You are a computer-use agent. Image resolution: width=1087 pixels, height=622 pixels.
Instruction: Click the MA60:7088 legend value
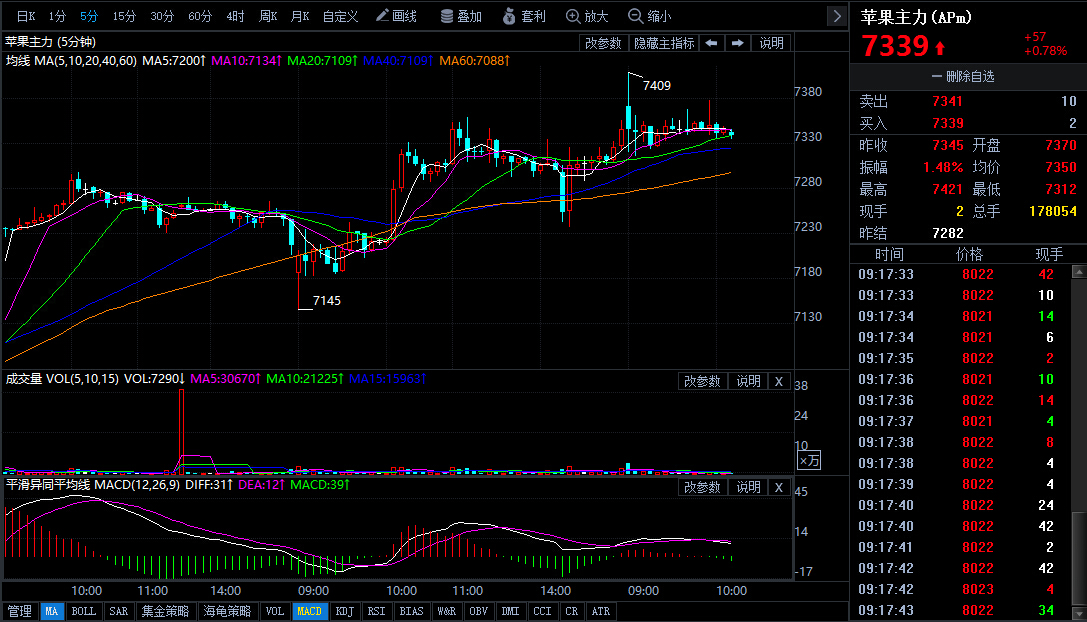474,61
